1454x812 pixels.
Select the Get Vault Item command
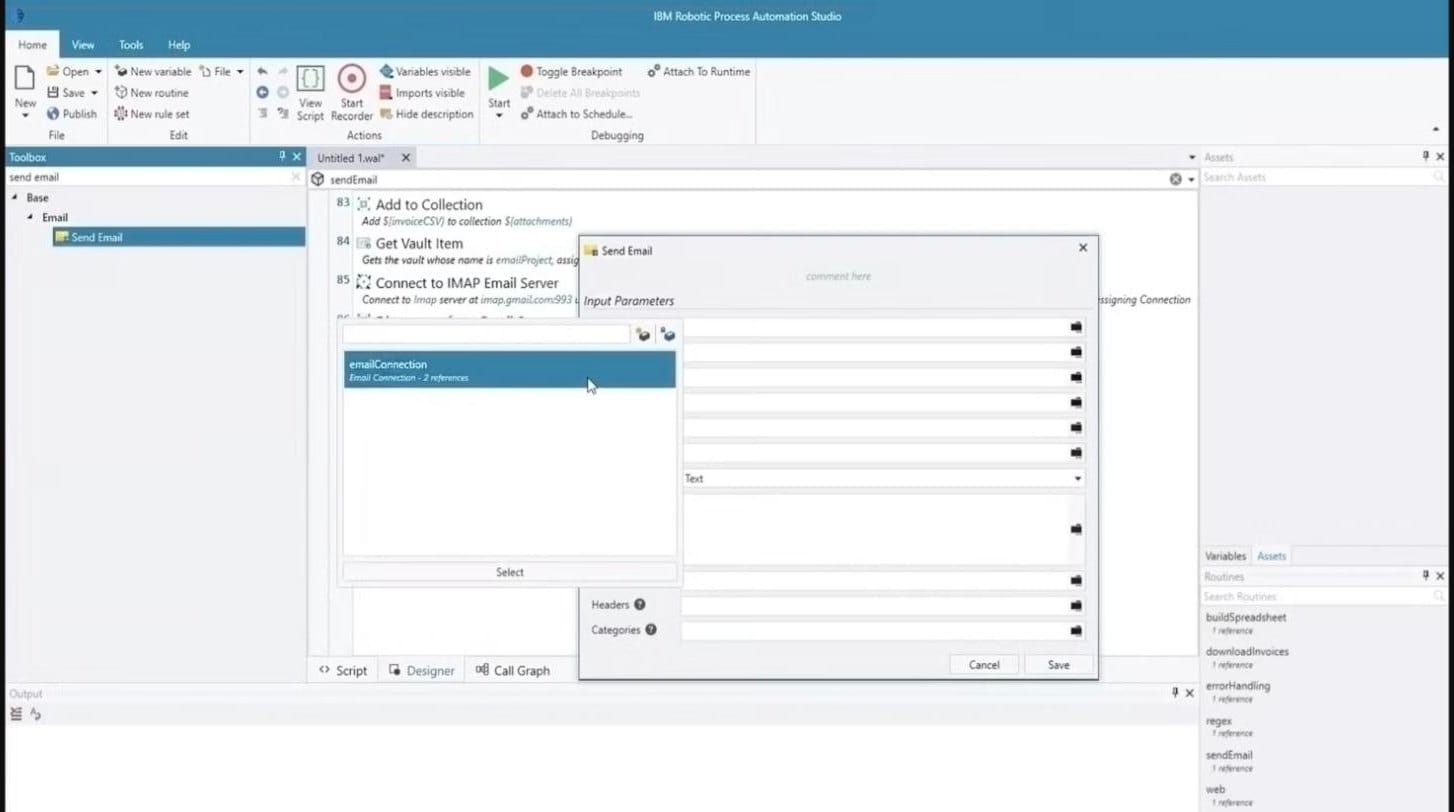(419, 244)
